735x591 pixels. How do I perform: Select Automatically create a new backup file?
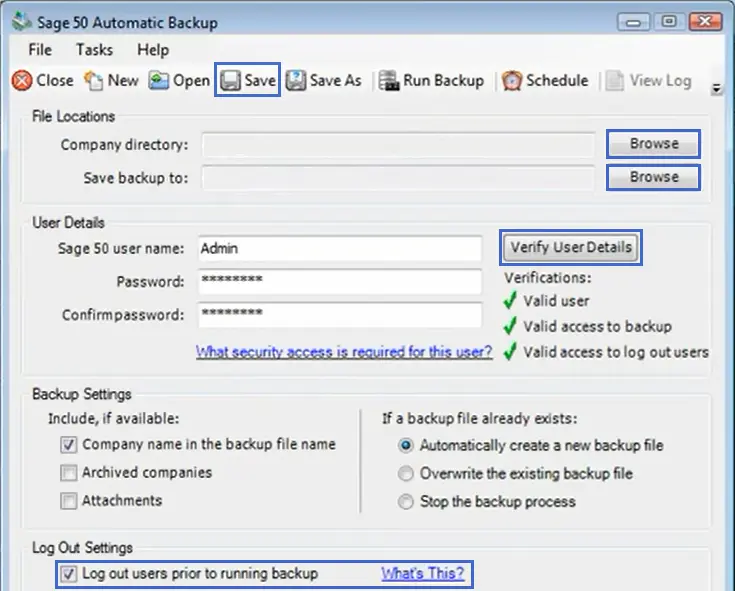point(406,445)
